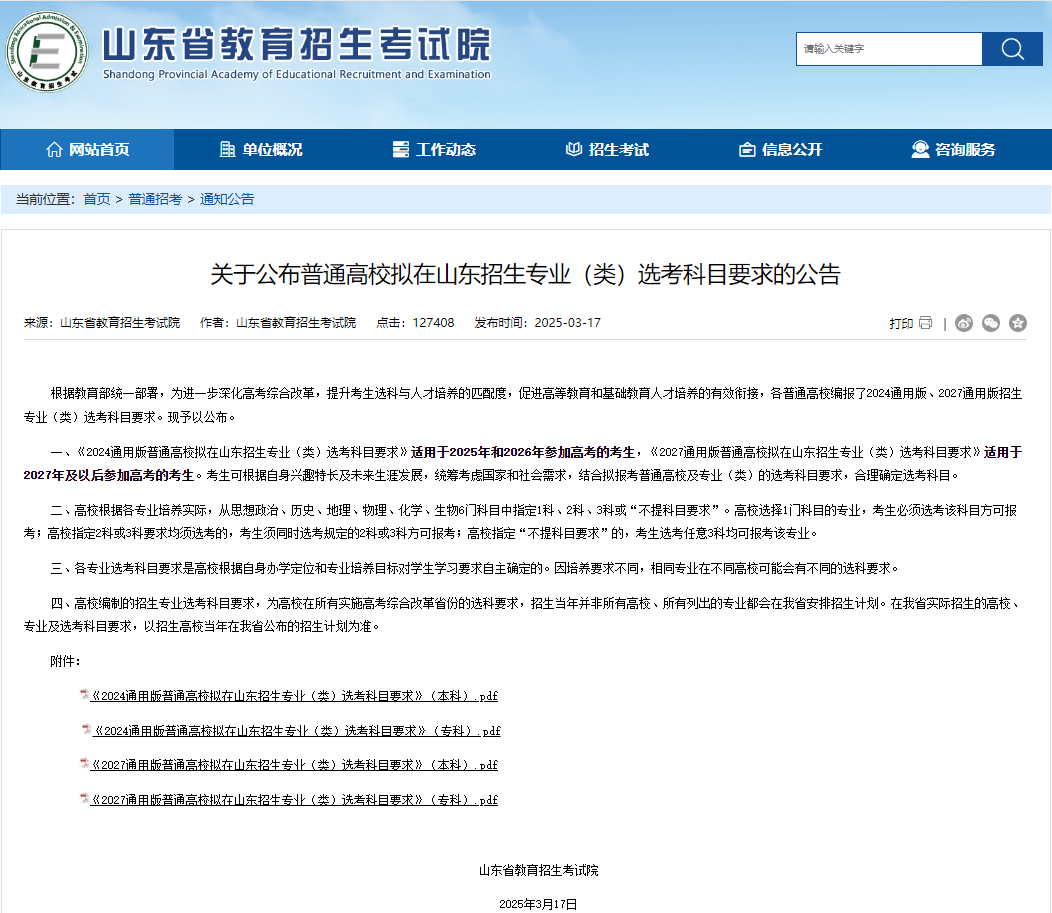Go to 招生考试 menu item
The height and width of the screenshot is (913, 1052).
pyautogui.click(x=607, y=150)
